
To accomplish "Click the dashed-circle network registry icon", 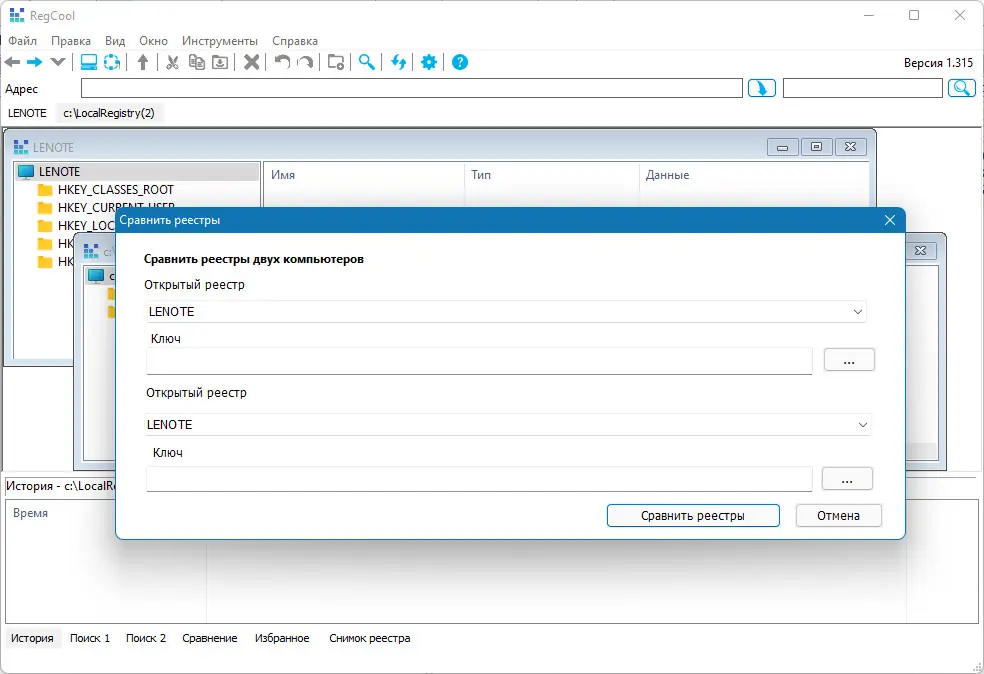I will pos(112,62).
